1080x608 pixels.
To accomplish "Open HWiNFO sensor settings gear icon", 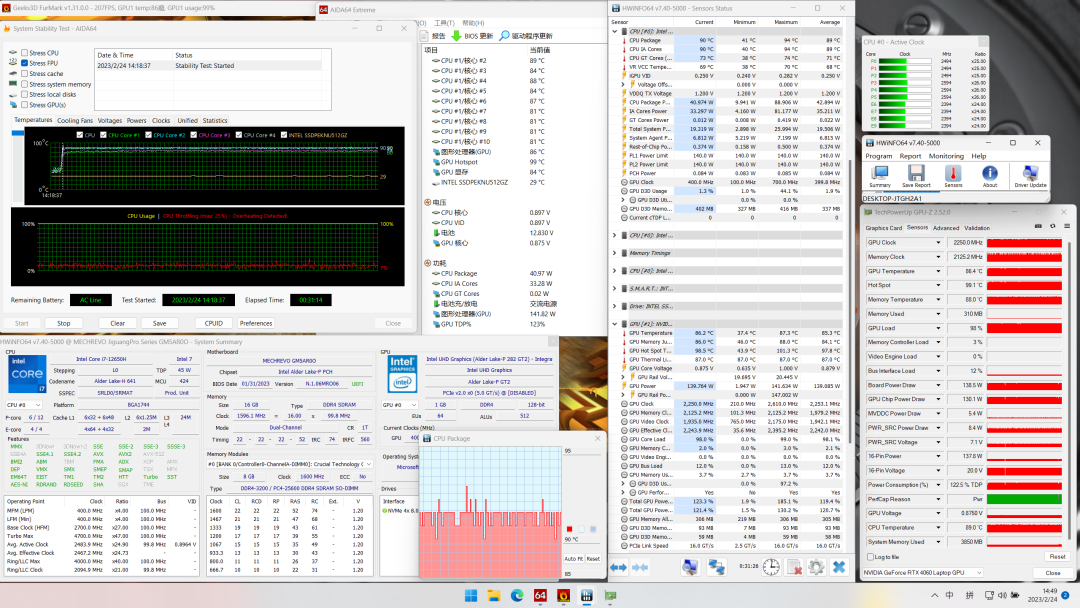I will pyautogui.click(x=816, y=567).
